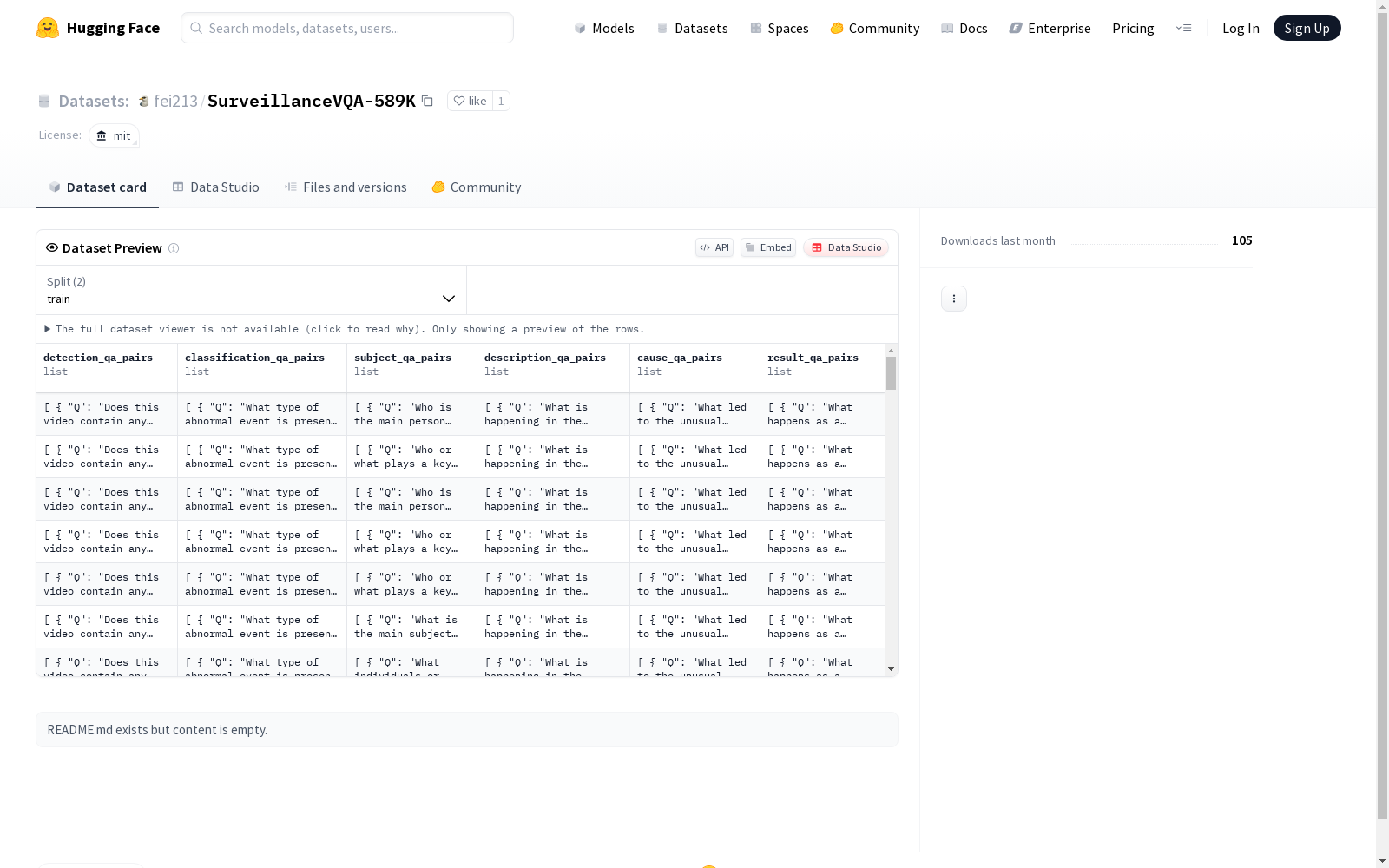Click the Log In link

point(1241,28)
